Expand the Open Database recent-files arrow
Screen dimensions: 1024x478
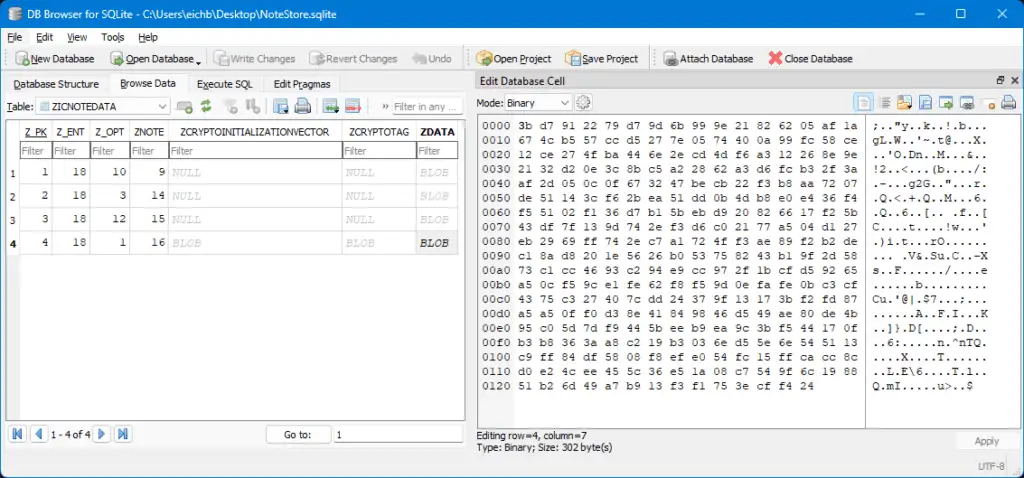pyautogui.click(x=198, y=61)
